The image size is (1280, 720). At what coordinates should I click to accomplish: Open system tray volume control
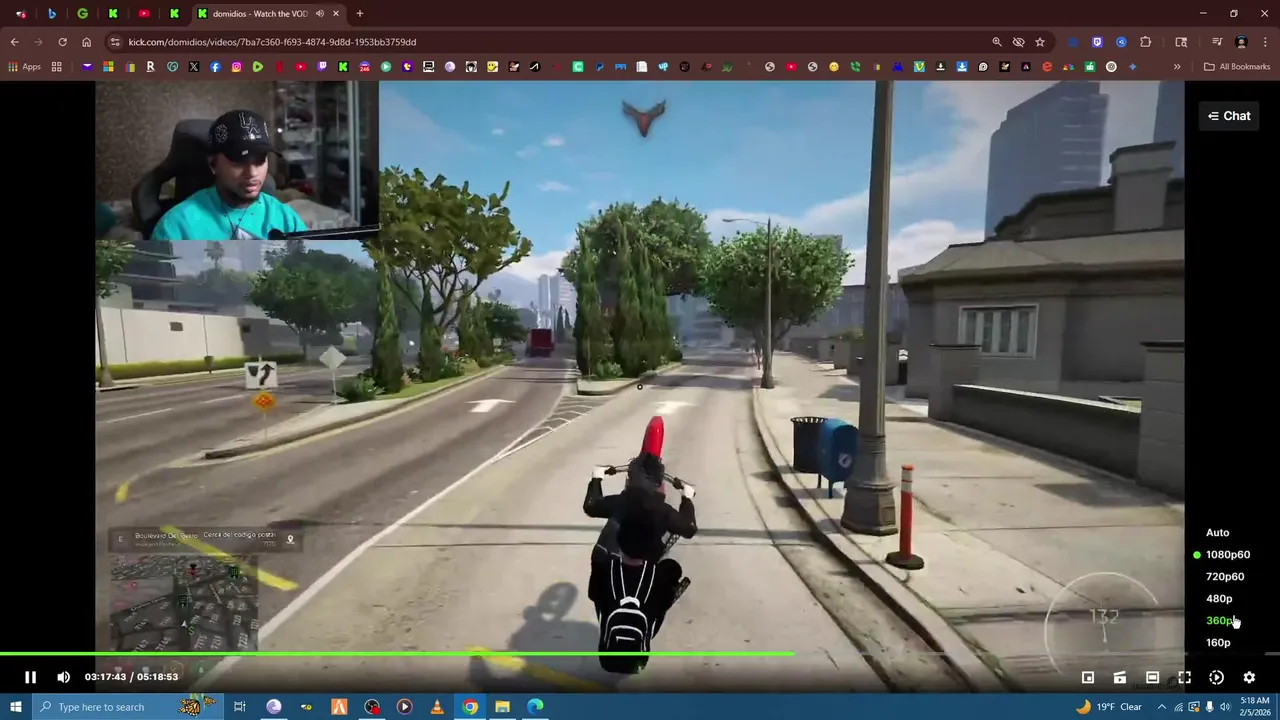point(1225,707)
